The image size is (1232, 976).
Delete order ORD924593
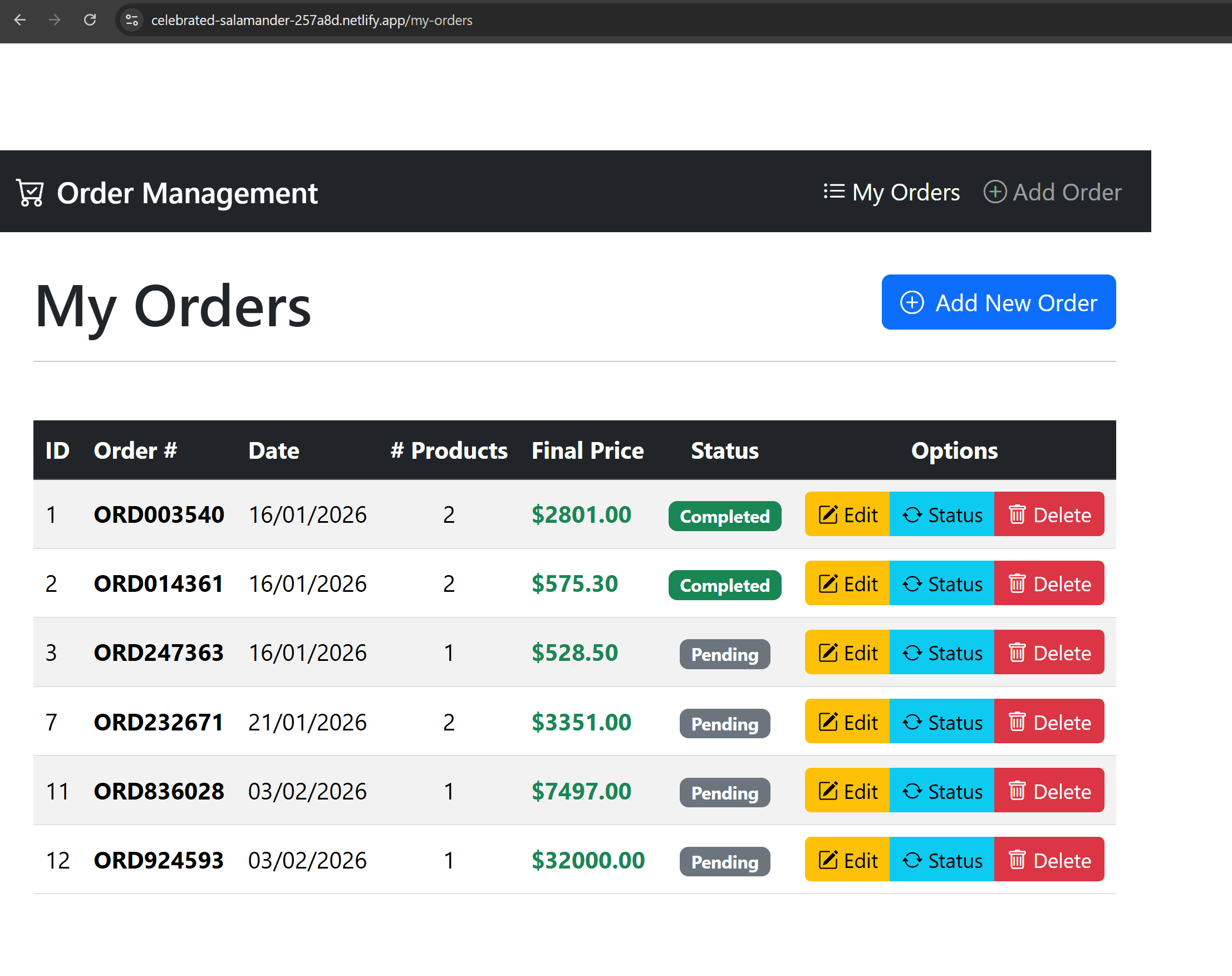click(1049, 860)
